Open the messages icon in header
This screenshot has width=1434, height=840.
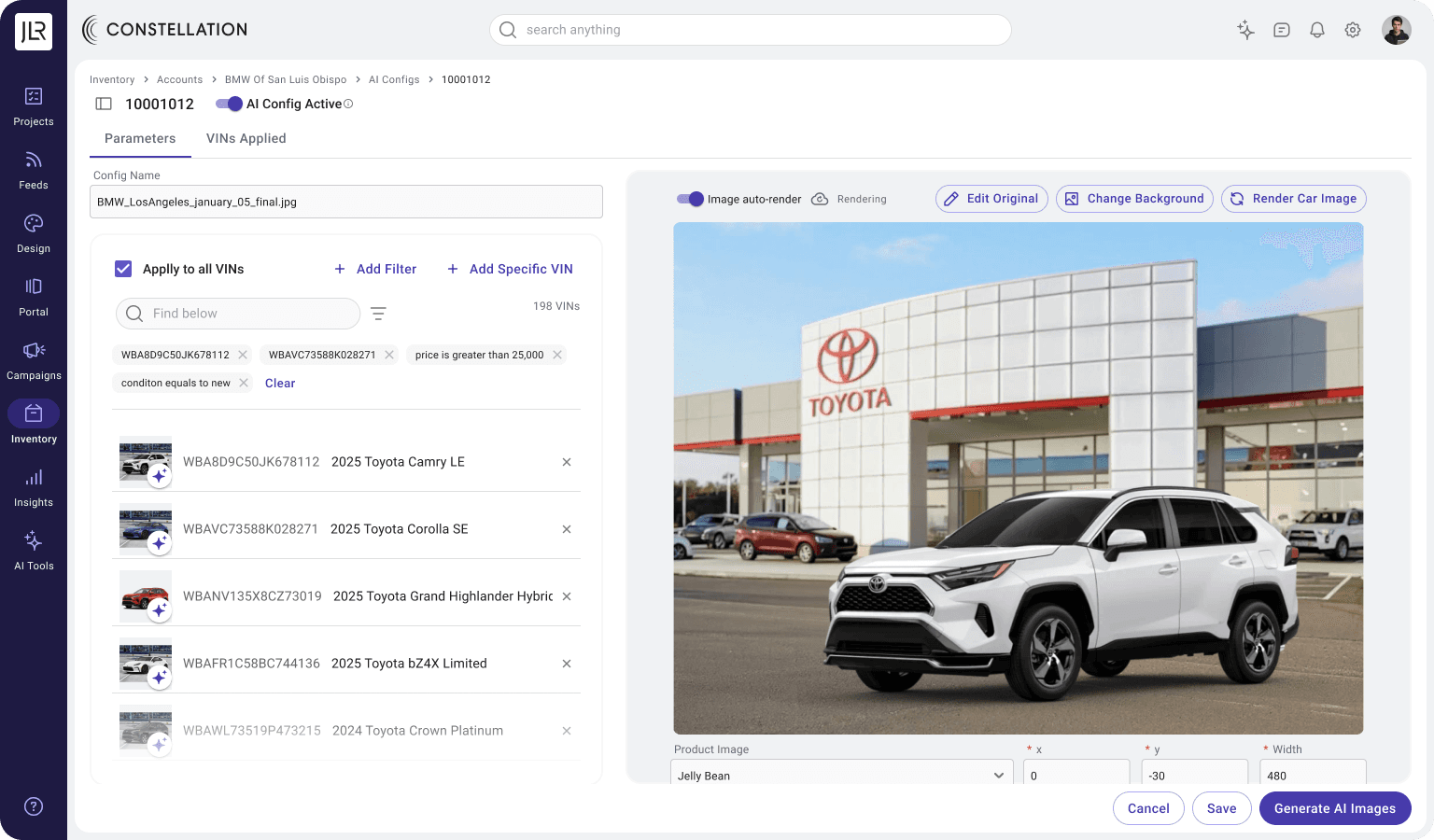[1282, 30]
